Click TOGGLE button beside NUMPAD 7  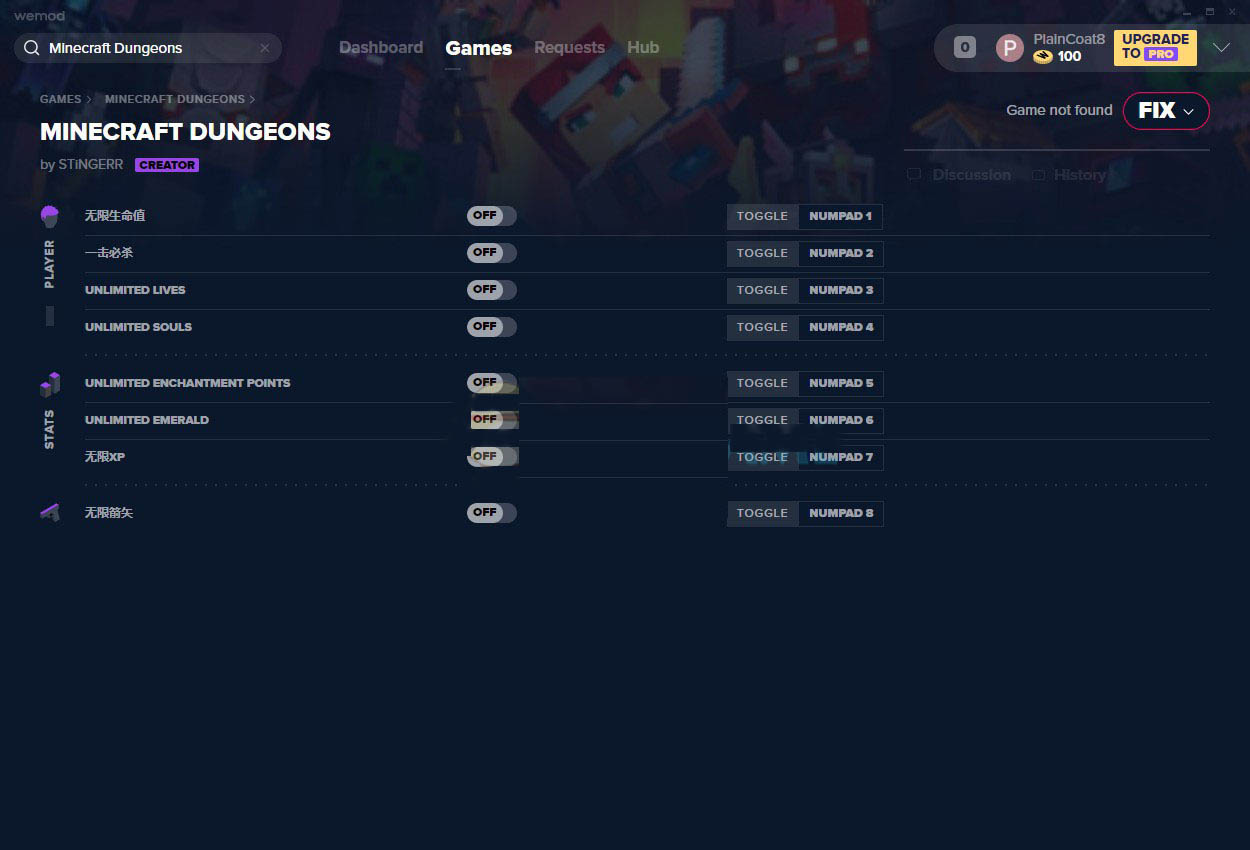pos(763,457)
